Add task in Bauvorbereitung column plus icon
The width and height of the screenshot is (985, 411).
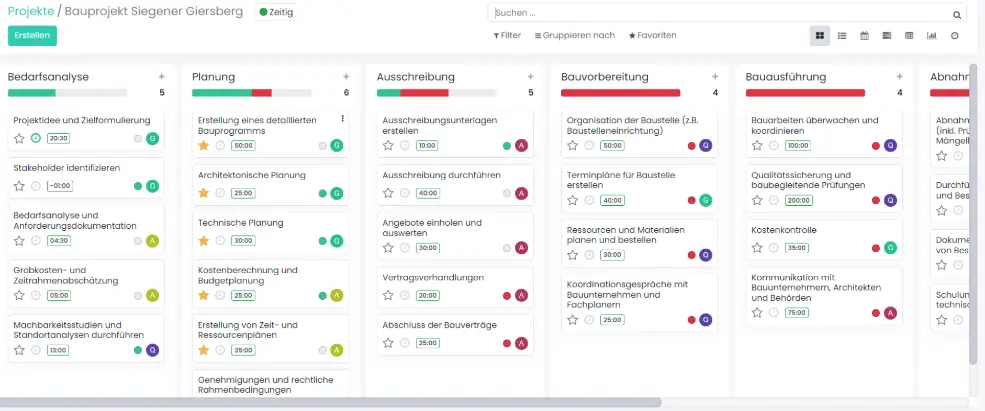click(x=715, y=77)
